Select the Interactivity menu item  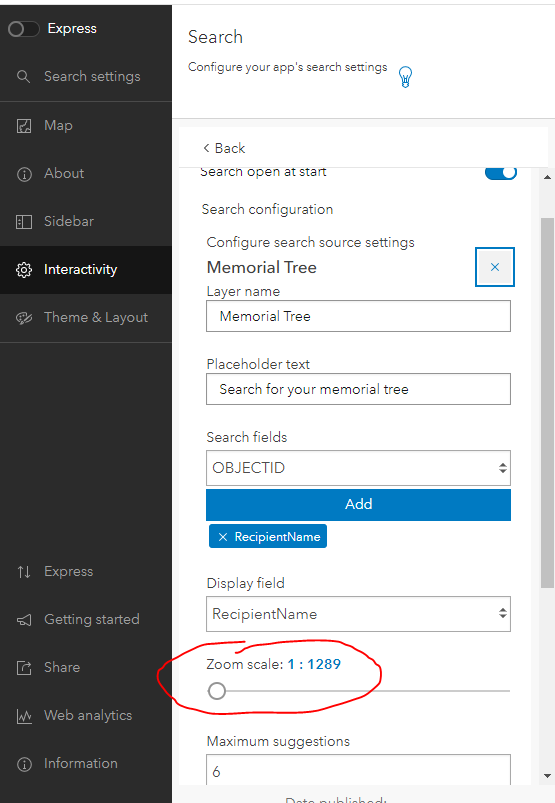86,270
